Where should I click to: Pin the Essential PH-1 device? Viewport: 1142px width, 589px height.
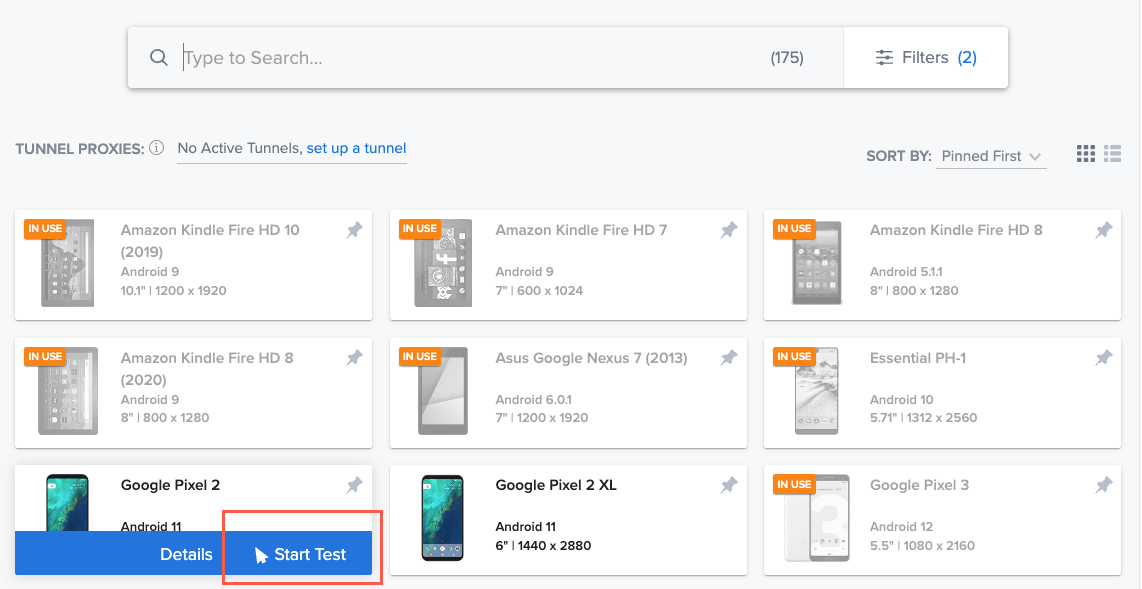[x=1103, y=356]
